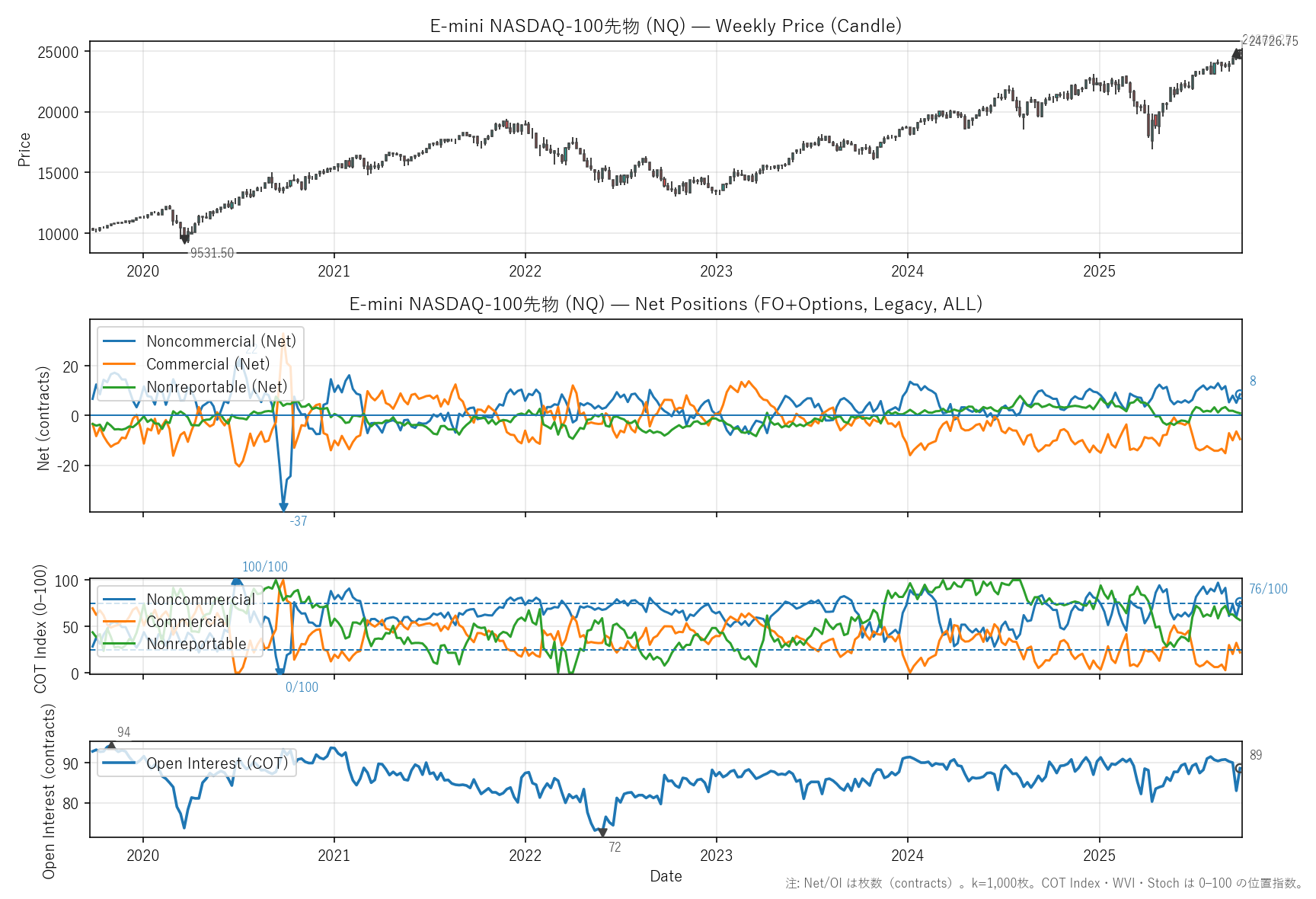The width and height of the screenshot is (1316, 899).
Task: Click the latest Net Positions circle marker at 8
Action: (x=1239, y=395)
